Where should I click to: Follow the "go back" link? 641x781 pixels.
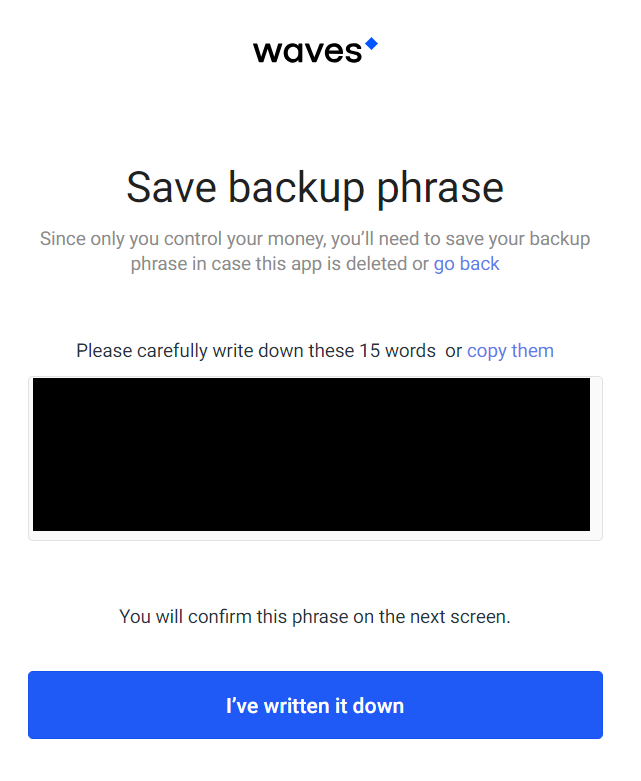coord(466,264)
